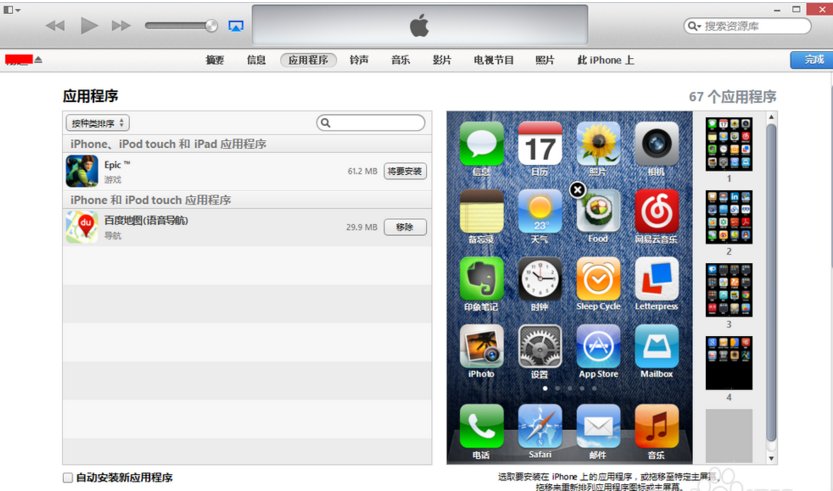Screen dimensions: 833x491
Task: Click the blue 完成 button
Action: 811,60
